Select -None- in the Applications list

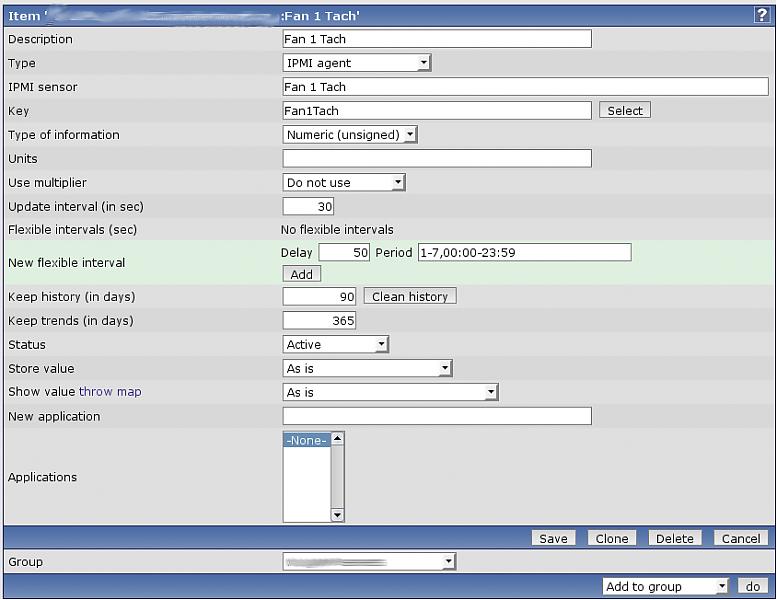tap(307, 440)
